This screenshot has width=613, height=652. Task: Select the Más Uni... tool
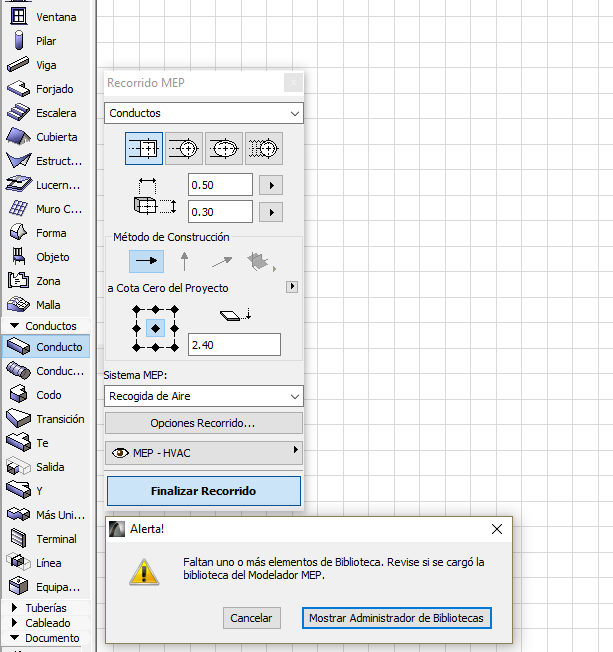point(46,515)
